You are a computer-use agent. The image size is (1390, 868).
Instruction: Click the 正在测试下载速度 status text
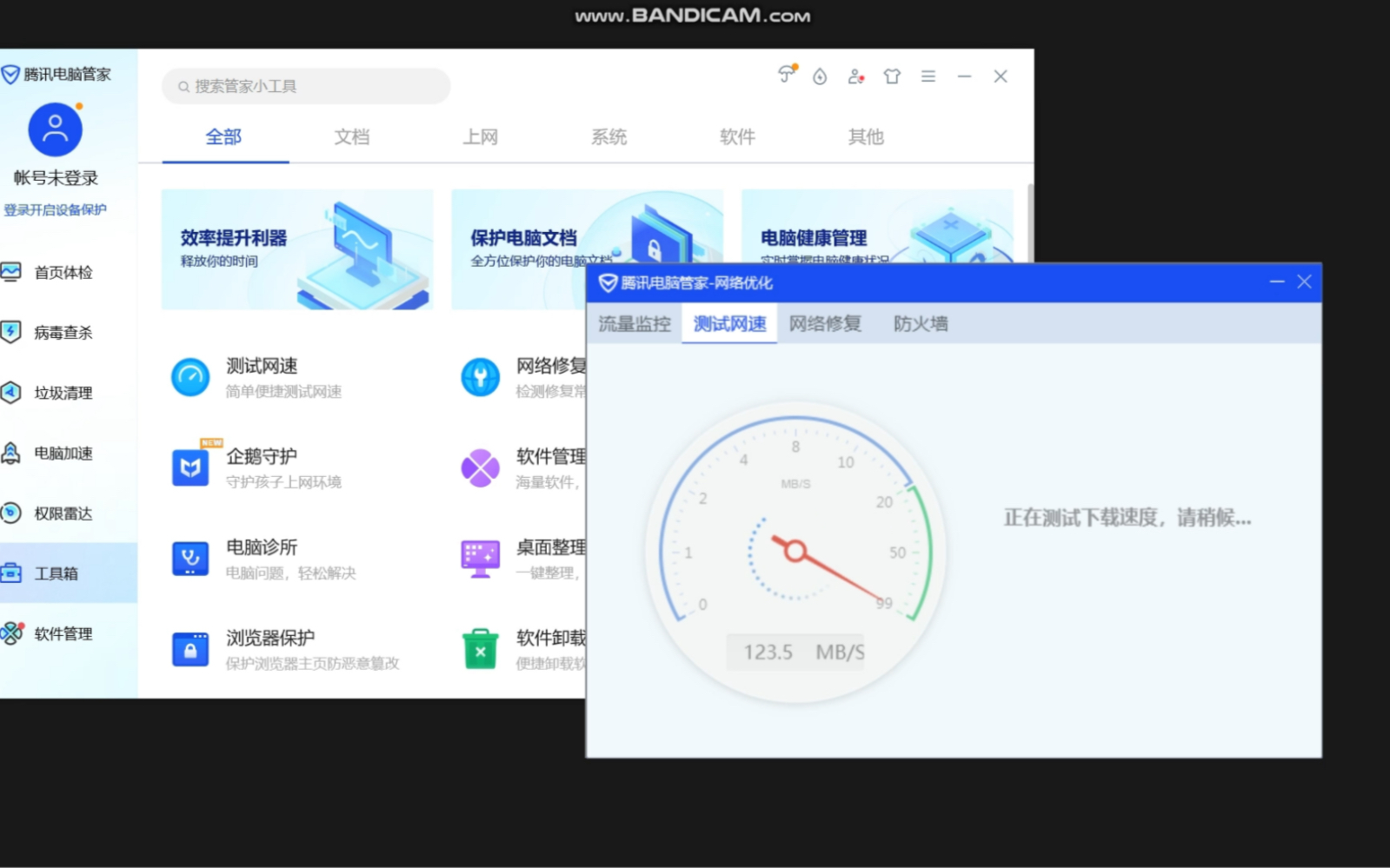pos(1127,519)
